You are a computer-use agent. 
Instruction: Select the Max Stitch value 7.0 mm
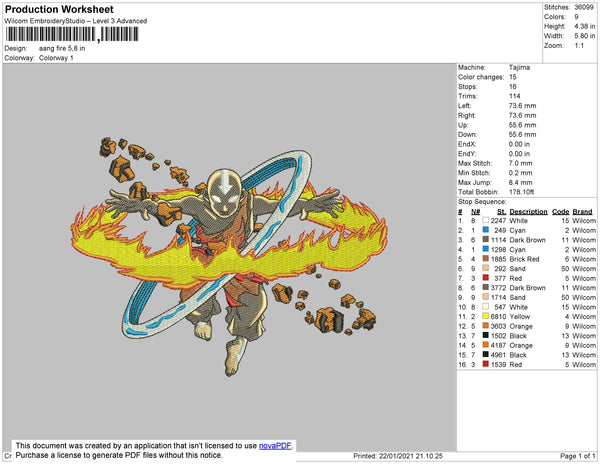tap(520, 163)
